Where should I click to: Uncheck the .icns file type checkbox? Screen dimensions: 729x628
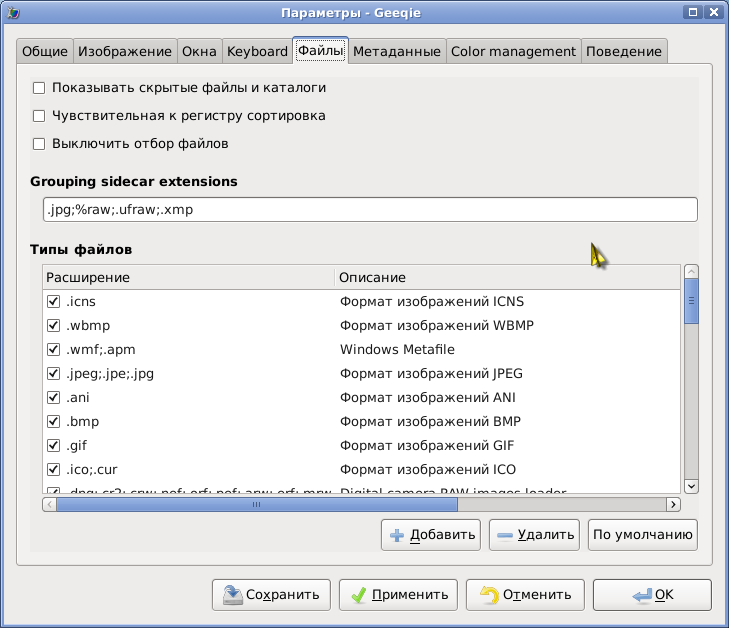coord(53,301)
